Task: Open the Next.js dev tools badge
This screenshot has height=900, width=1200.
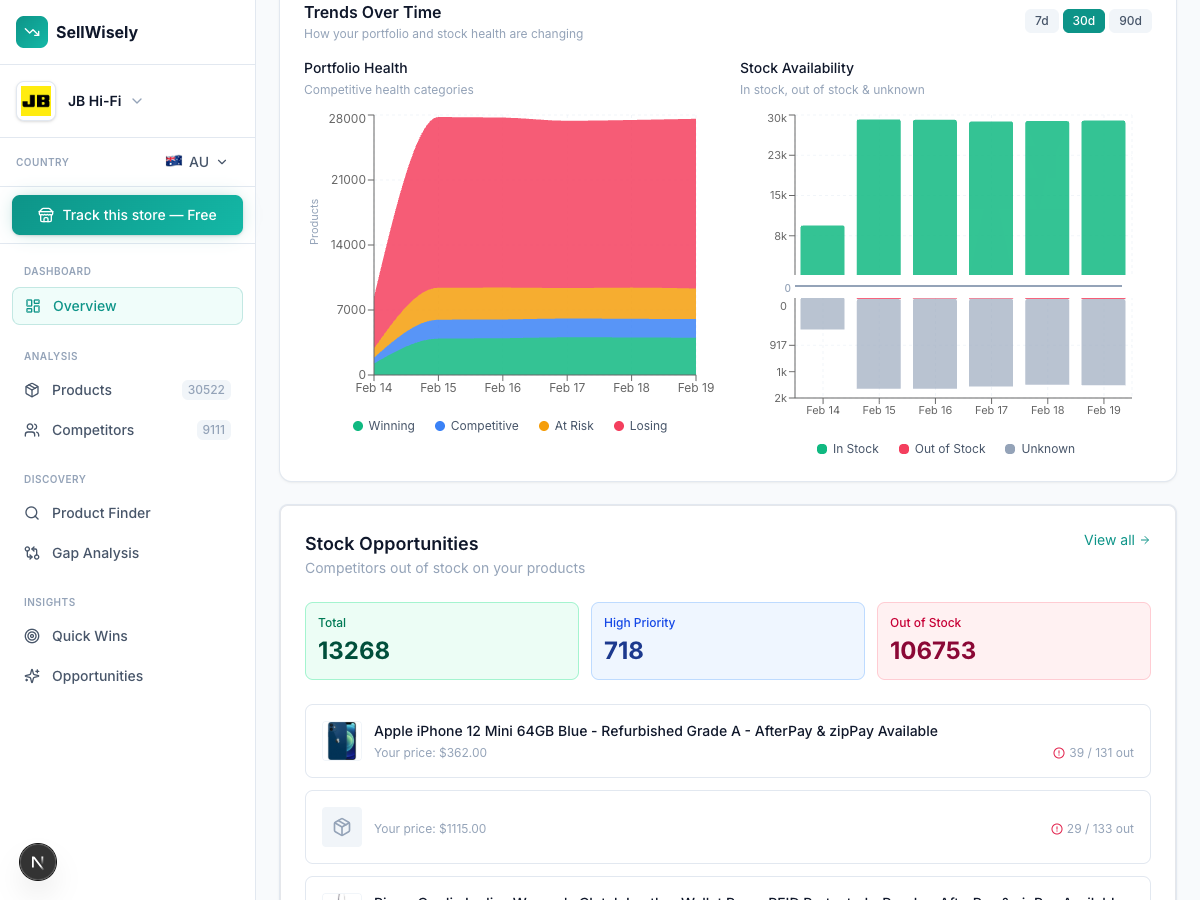Action: [x=38, y=862]
